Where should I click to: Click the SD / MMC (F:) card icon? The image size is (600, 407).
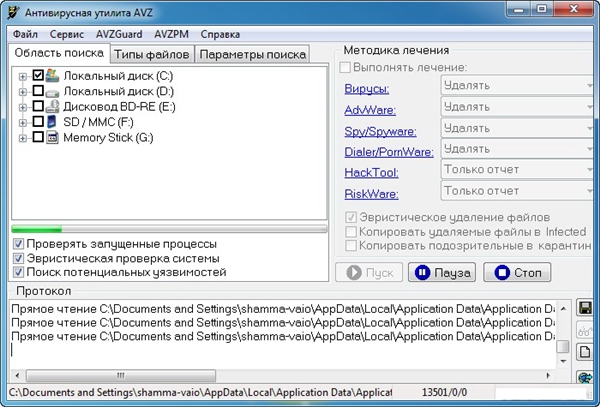point(53,122)
